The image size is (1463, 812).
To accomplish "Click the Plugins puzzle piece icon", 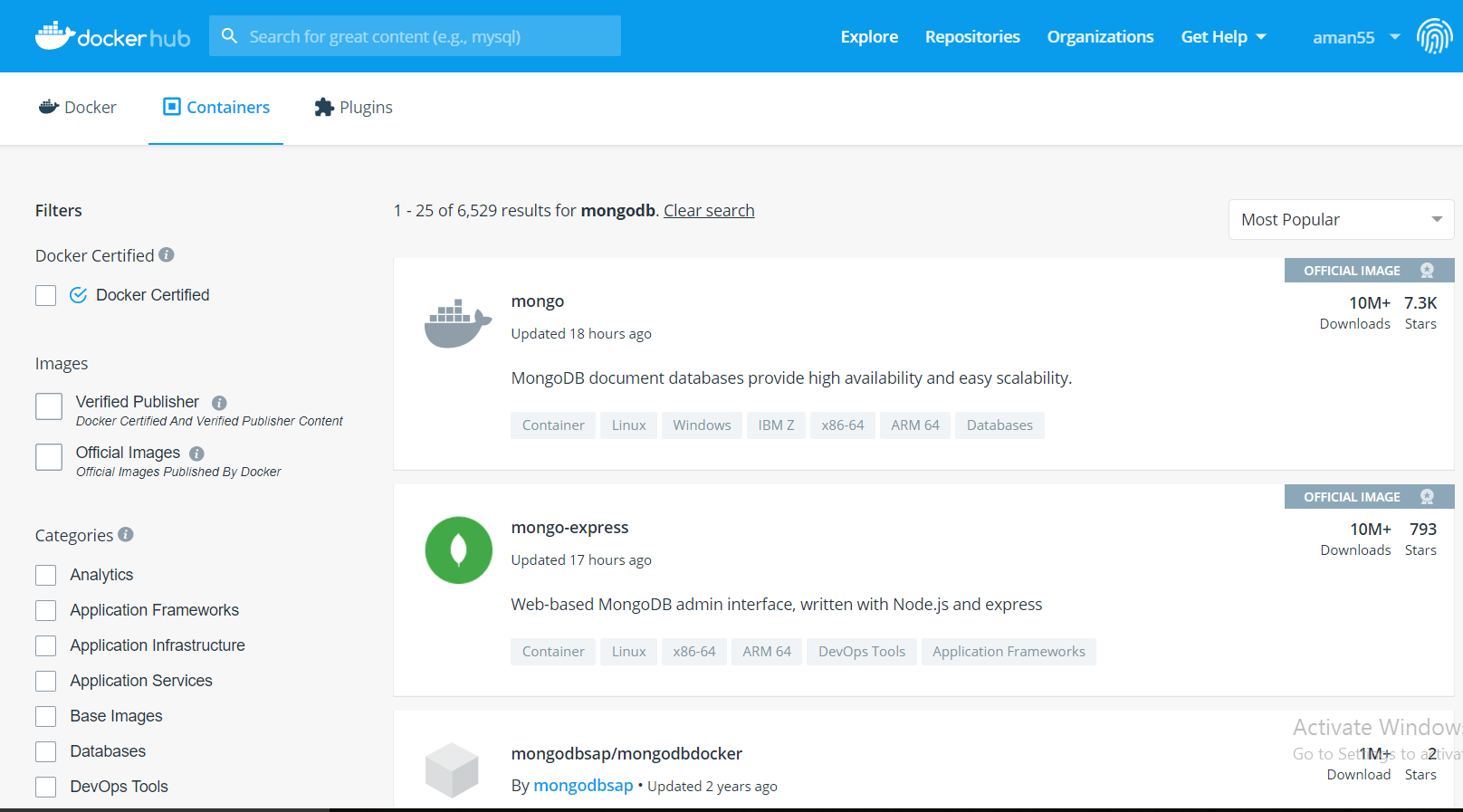I will (324, 107).
